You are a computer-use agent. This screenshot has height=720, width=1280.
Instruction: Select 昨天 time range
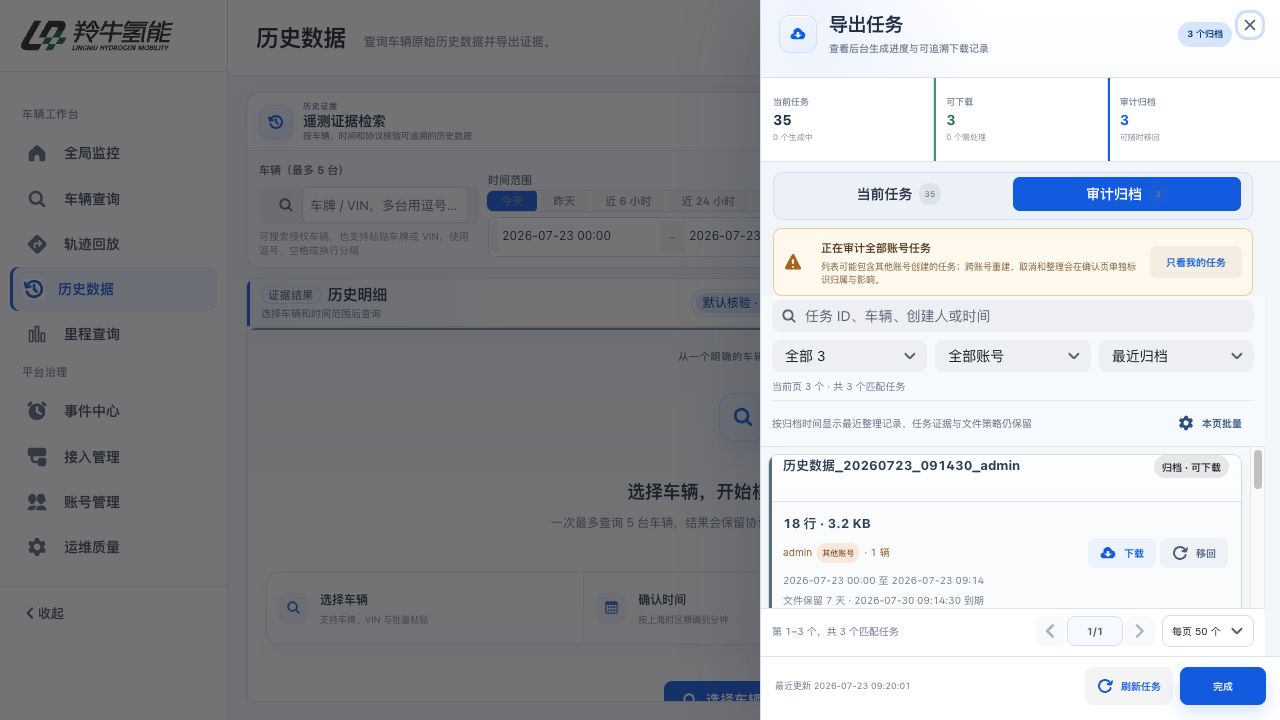pos(564,201)
